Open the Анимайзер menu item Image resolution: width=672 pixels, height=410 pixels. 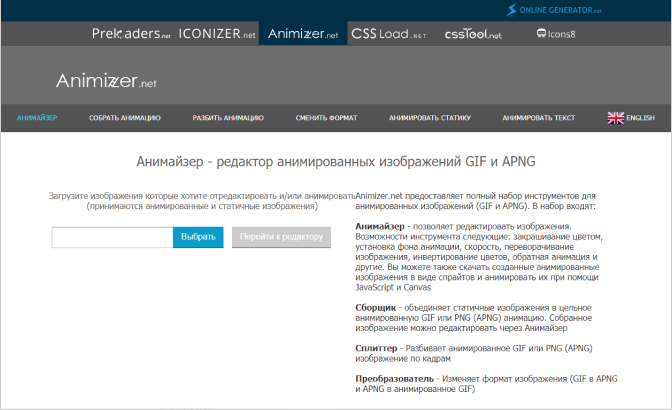click(x=37, y=118)
